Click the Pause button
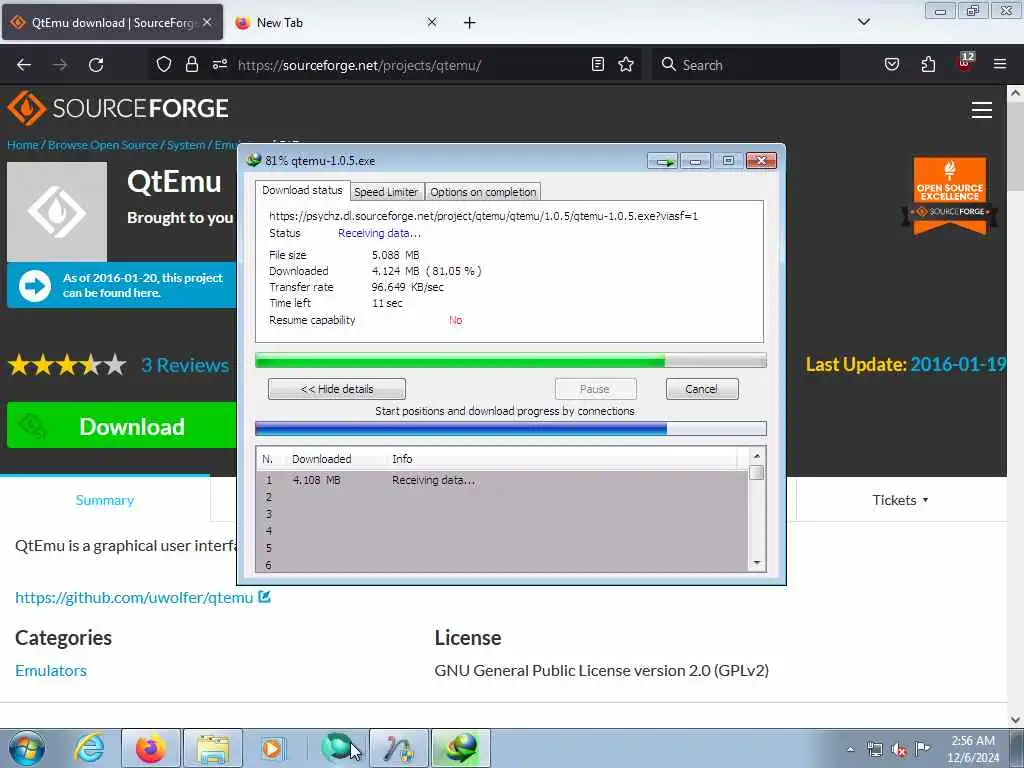The image size is (1024, 768). [x=595, y=389]
